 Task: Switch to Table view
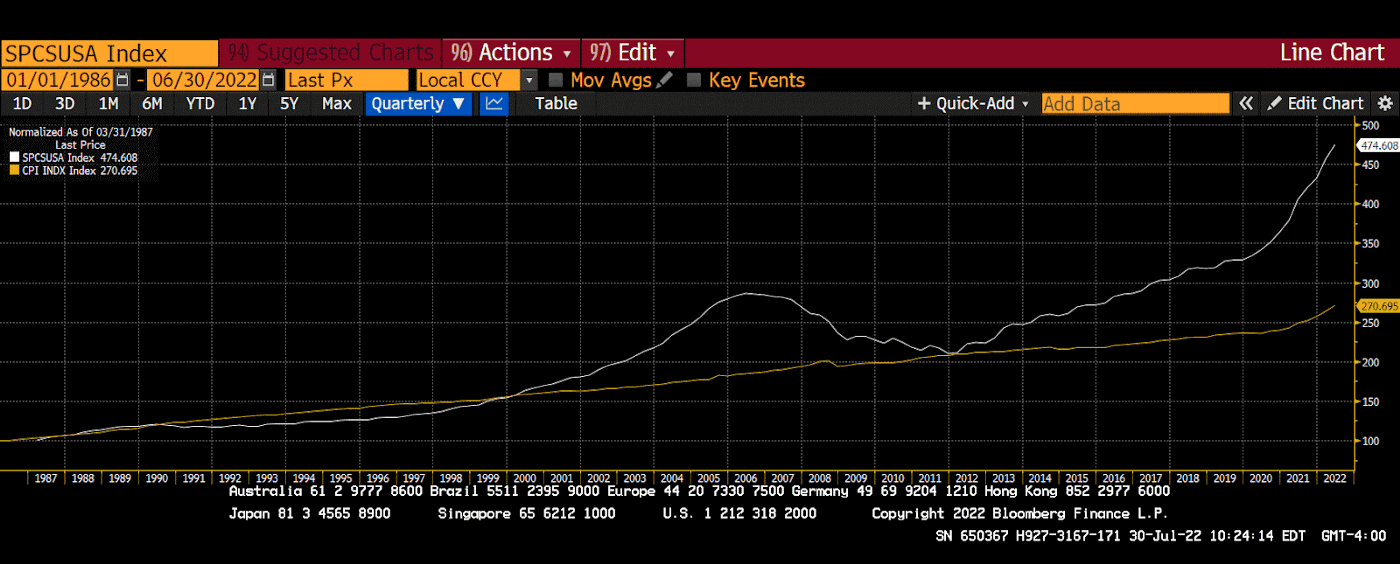point(556,103)
